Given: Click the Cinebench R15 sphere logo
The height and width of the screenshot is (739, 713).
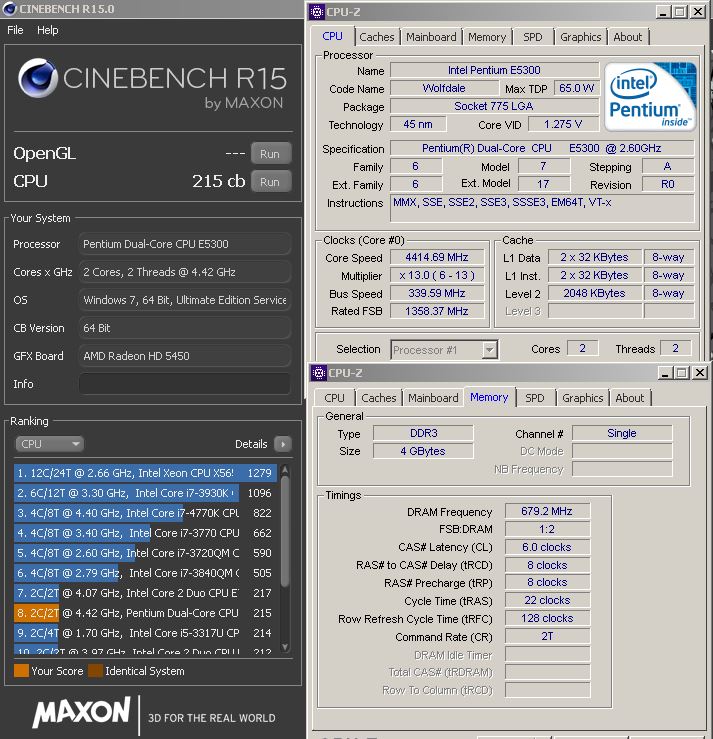Looking at the screenshot, I should (38, 78).
